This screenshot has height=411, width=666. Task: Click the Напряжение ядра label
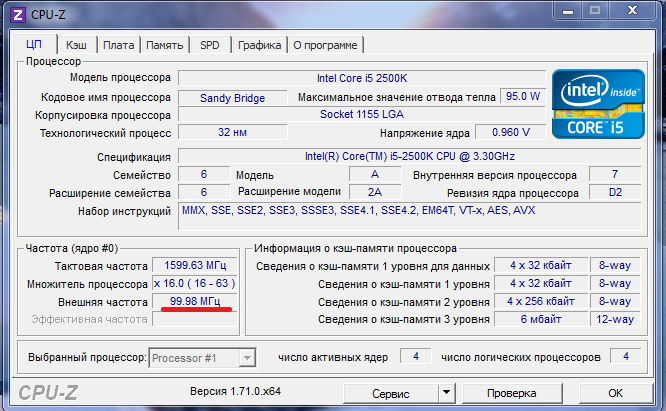[x=425, y=133]
